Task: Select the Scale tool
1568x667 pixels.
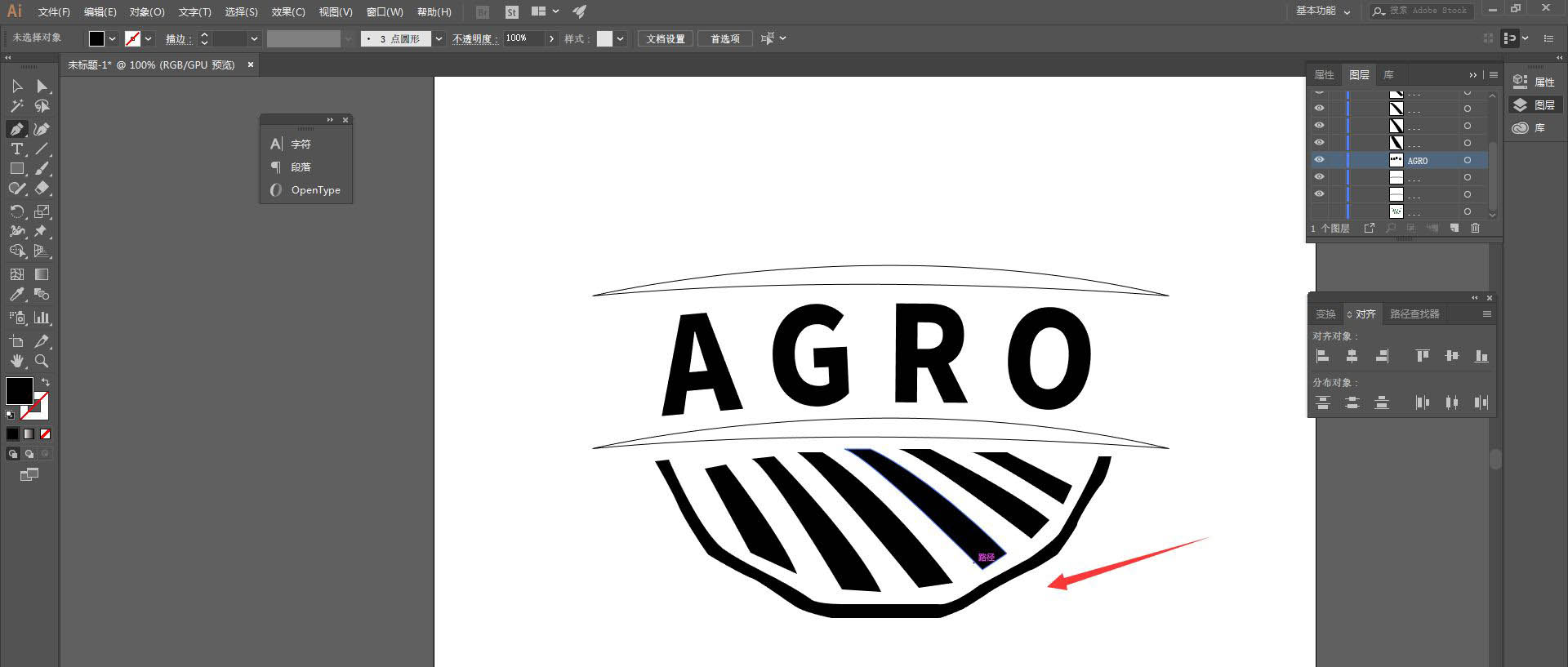Action: click(x=42, y=211)
